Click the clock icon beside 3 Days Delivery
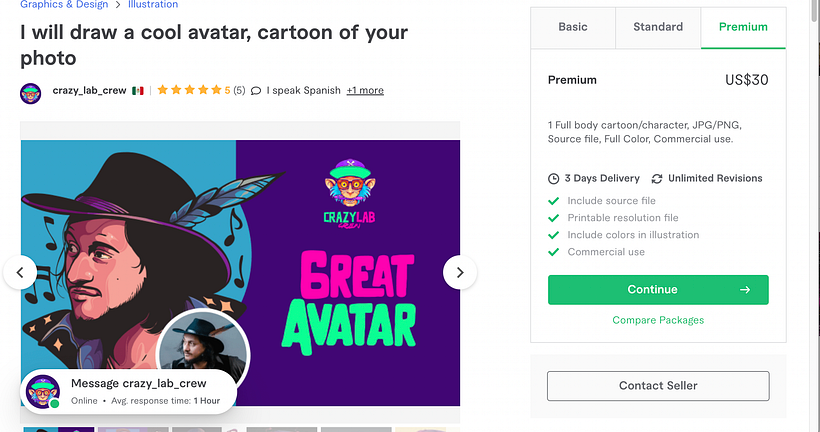Screen dimensions: 820x432 pyautogui.click(x=554, y=179)
